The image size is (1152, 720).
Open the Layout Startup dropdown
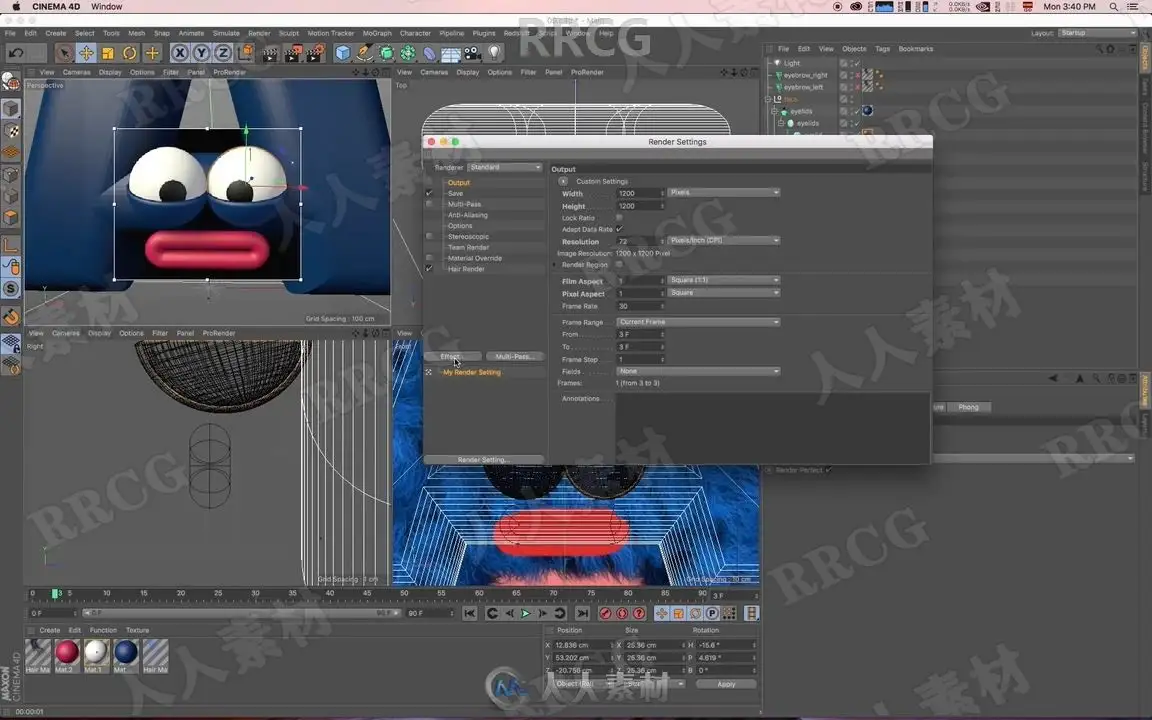point(1098,33)
